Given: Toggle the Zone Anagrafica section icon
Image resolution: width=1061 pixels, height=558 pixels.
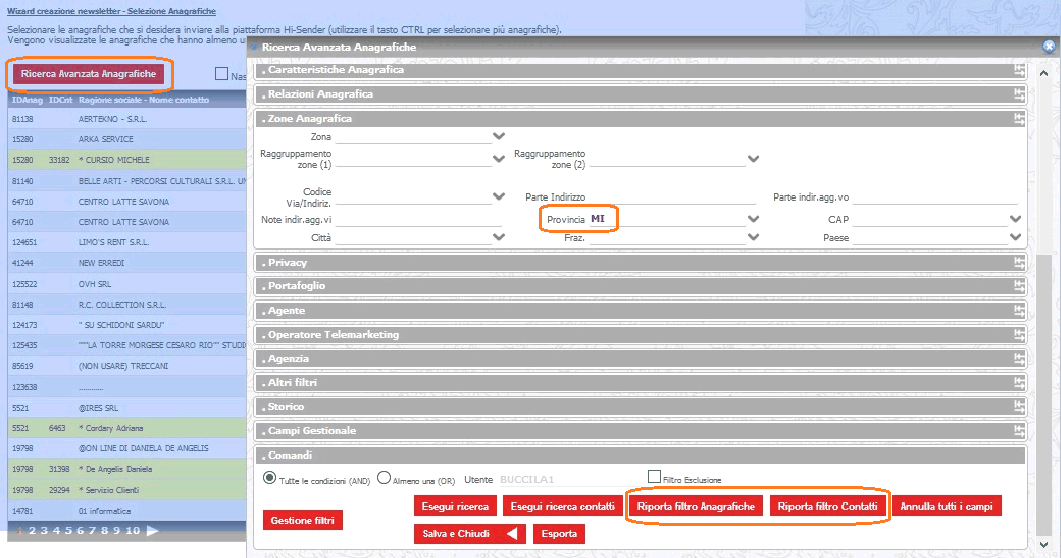Looking at the screenshot, I should [1019, 119].
